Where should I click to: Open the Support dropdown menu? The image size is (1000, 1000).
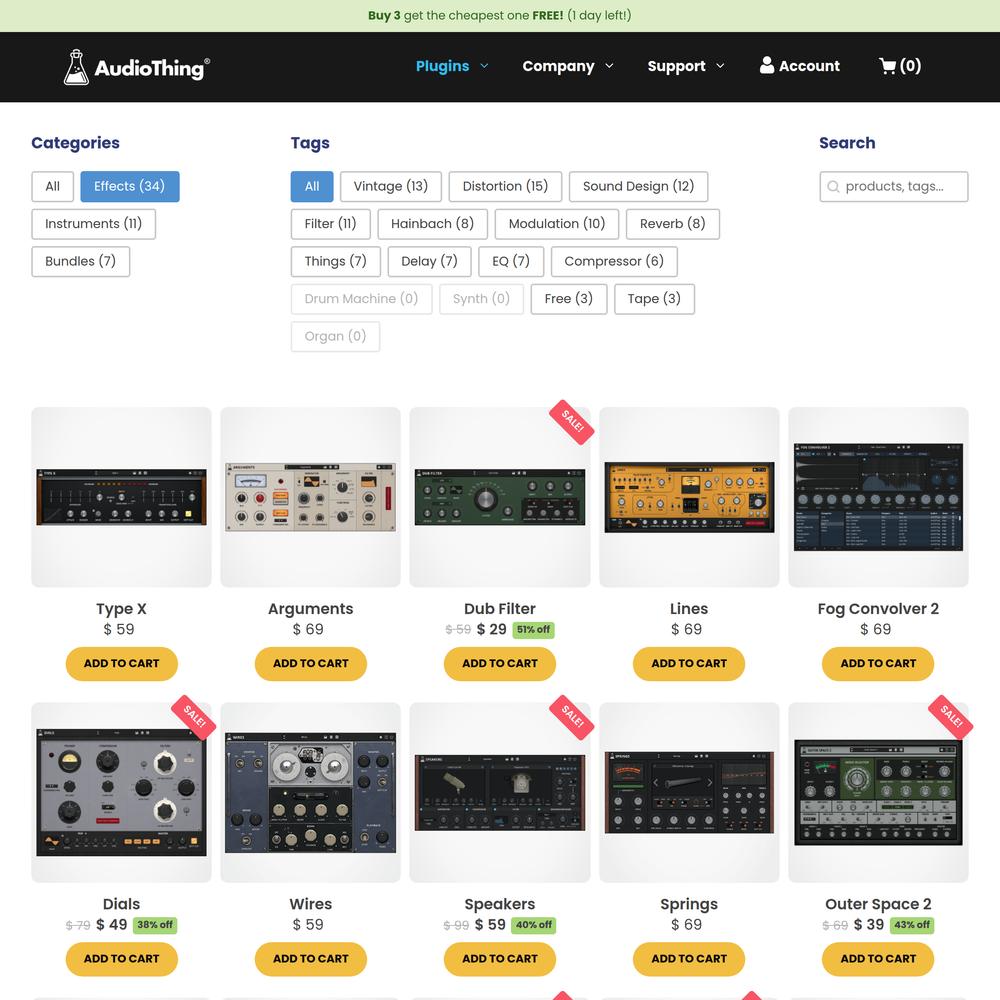pos(685,66)
